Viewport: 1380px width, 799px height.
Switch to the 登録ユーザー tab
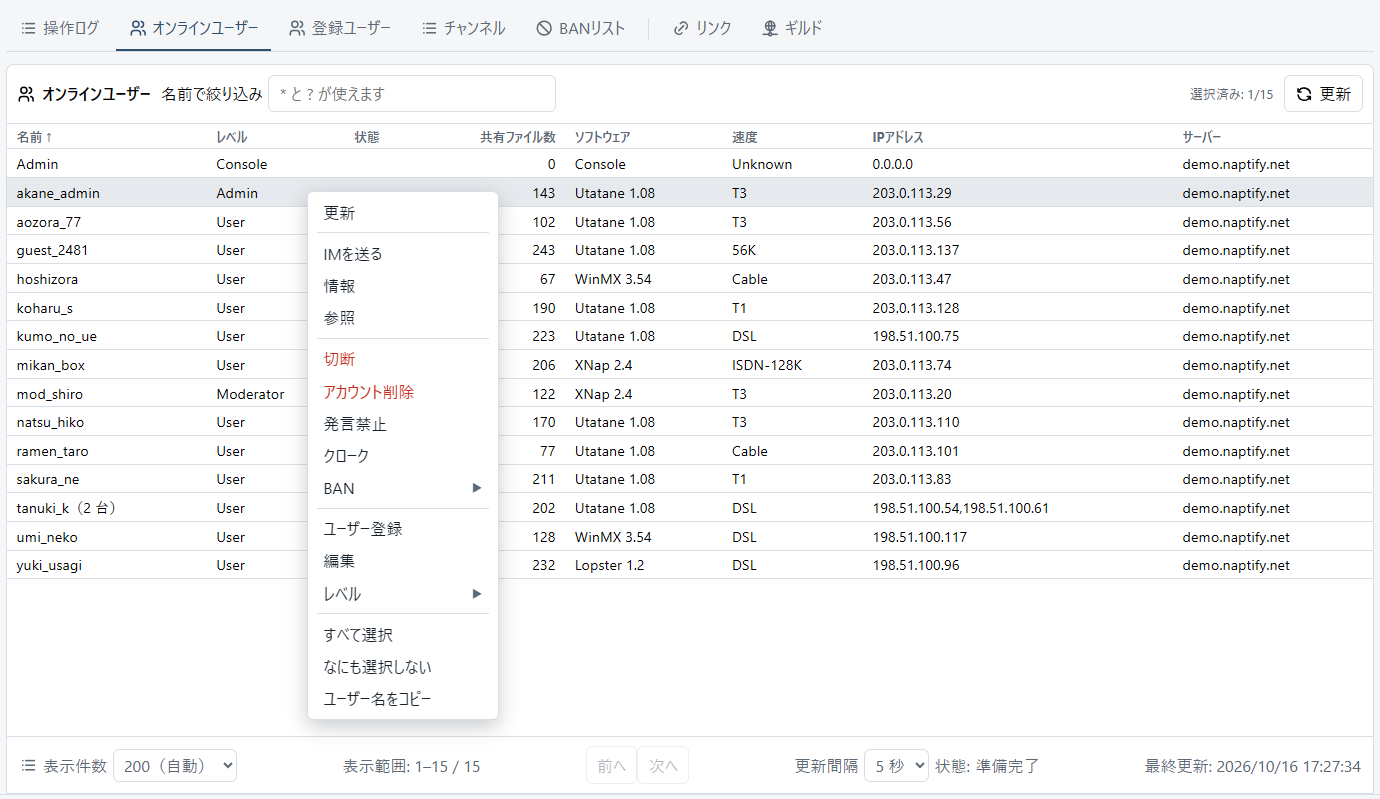[340, 28]
